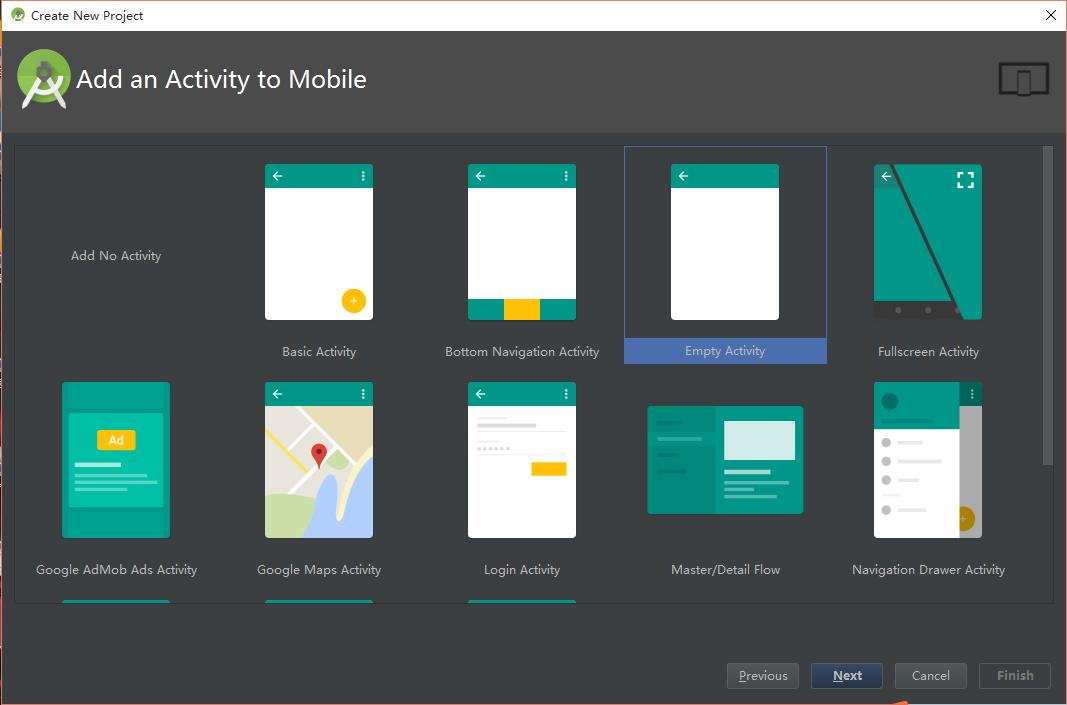The image size is (1067, 705).
Task: Cancel the new project wizard
Action: (930, 676)
